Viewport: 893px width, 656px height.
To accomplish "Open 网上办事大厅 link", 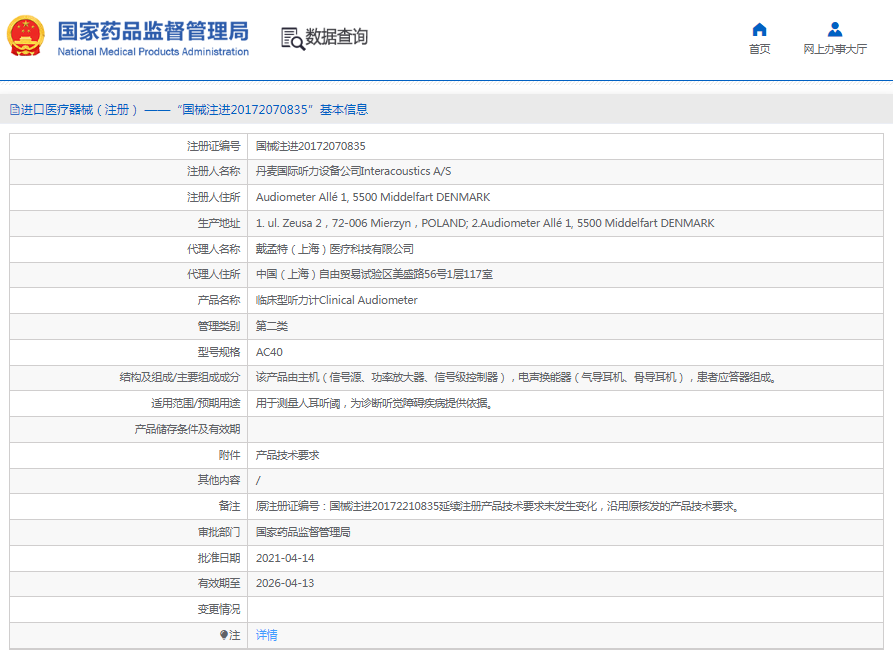I will click(x=835, y=49).
